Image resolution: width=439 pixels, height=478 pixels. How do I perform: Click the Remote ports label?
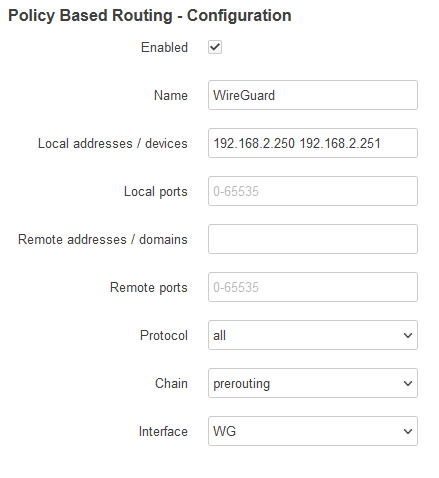[x=149, y=288]
